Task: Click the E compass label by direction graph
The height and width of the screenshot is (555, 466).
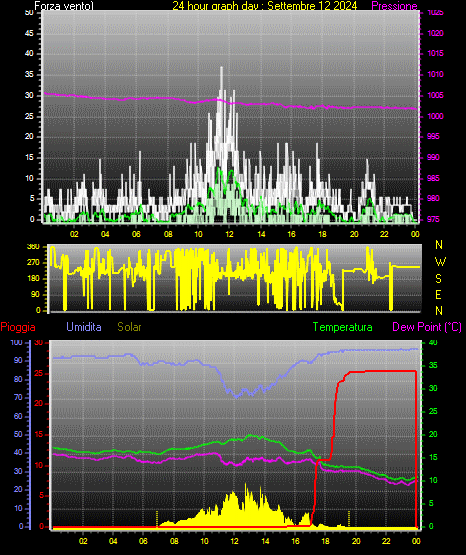Action: [x=438, y=295]
